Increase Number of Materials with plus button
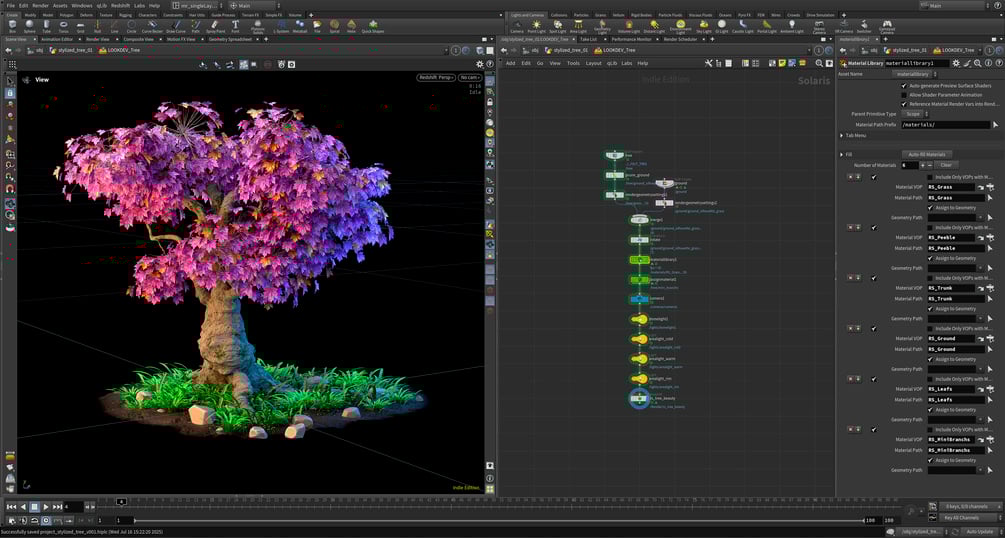 [x=923, y=165]
